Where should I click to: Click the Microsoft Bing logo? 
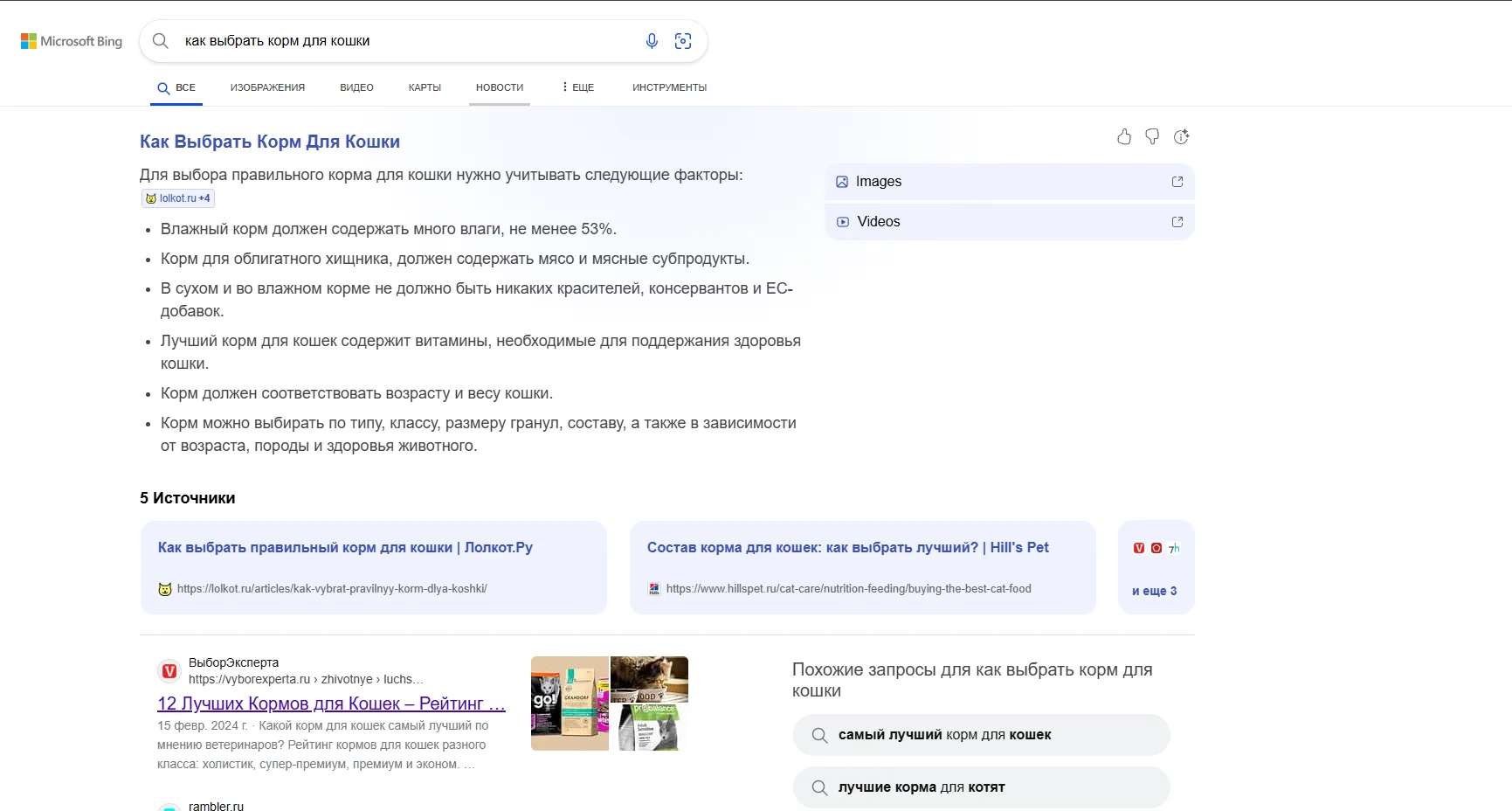71,40
